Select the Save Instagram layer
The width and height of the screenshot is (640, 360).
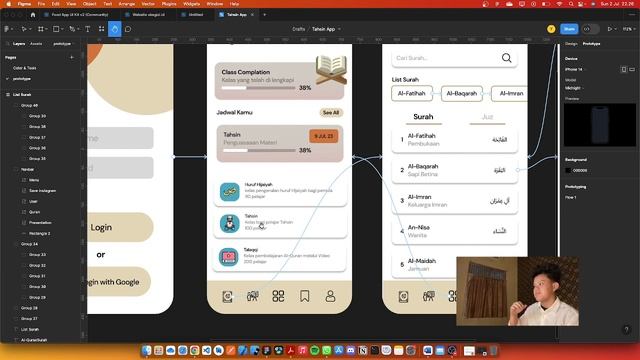(42, 191)
